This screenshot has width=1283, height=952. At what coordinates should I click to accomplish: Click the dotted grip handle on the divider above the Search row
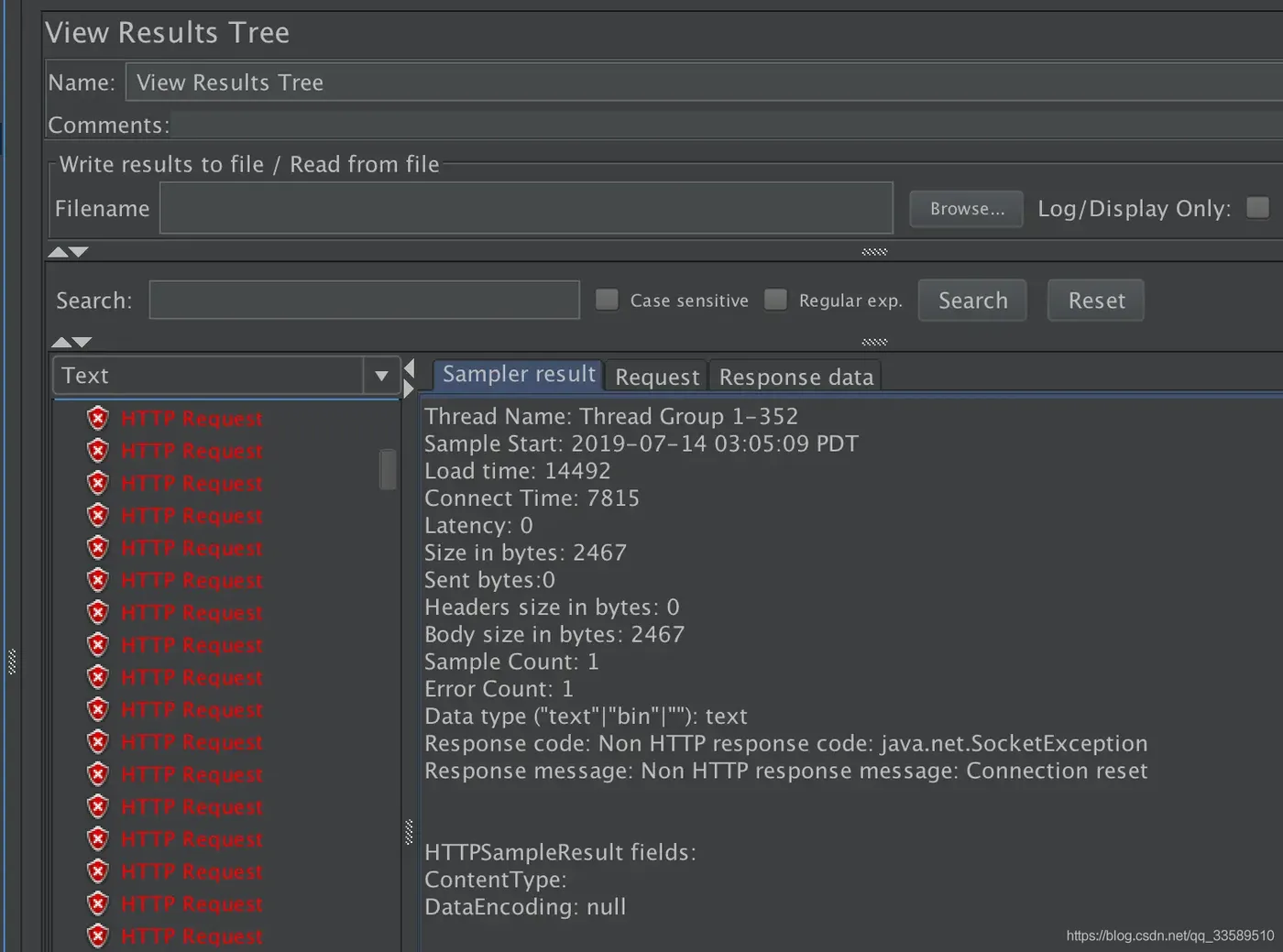tap(874, 252)
